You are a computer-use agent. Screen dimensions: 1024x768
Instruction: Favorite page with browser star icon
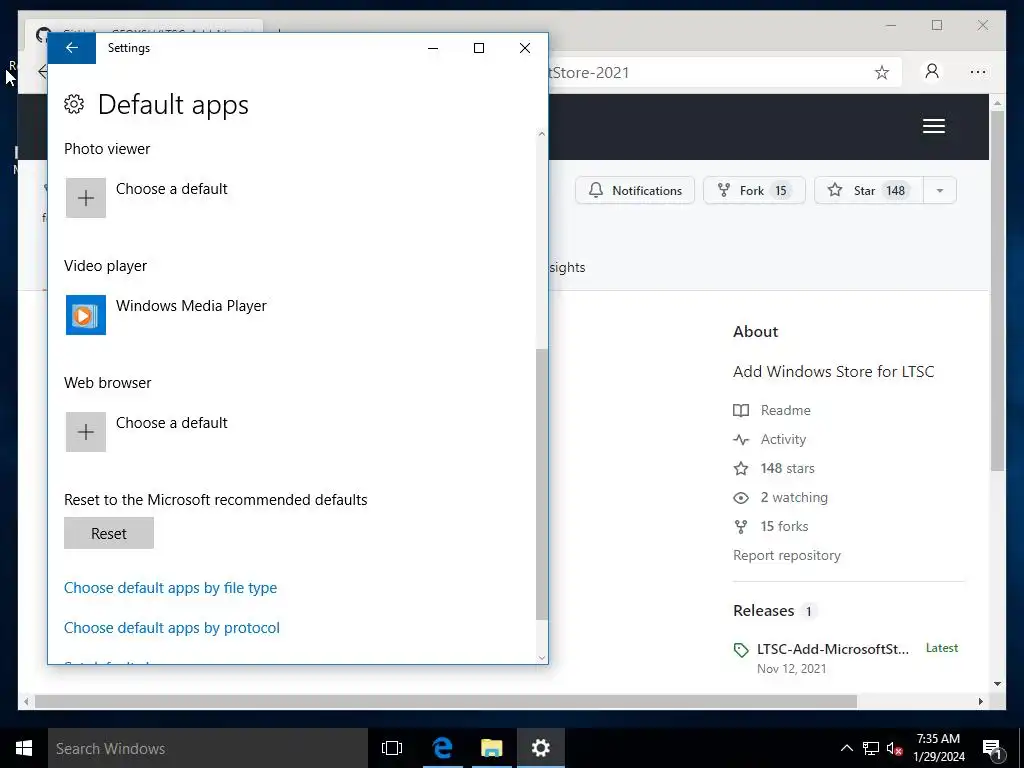pos(882,72)
